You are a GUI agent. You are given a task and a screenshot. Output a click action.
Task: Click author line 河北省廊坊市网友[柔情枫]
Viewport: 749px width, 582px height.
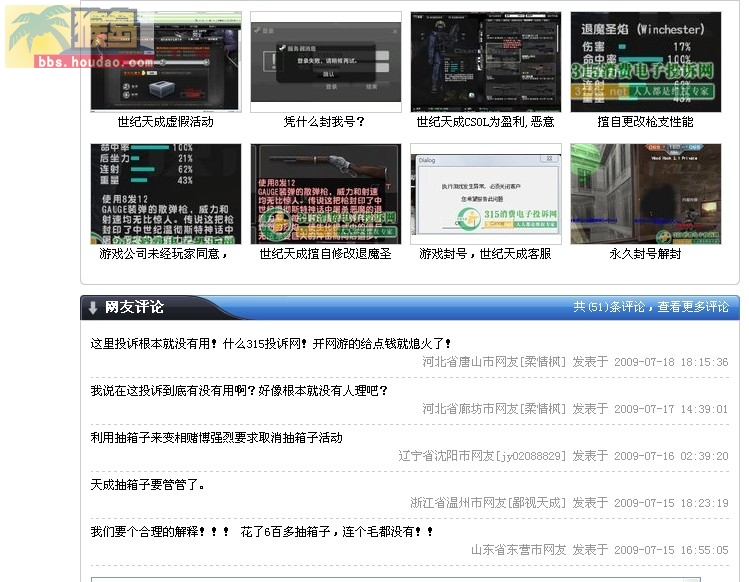[x=494, y=409]
